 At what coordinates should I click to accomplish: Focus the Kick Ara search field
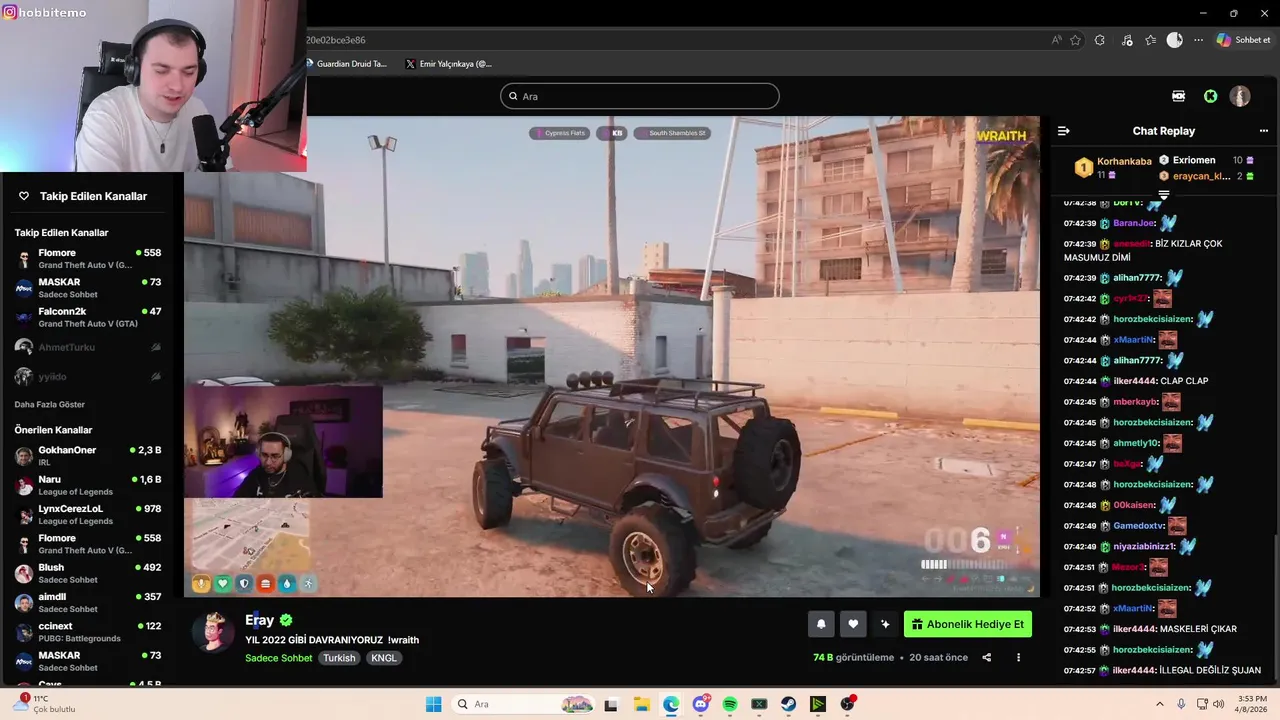(640, 96)
